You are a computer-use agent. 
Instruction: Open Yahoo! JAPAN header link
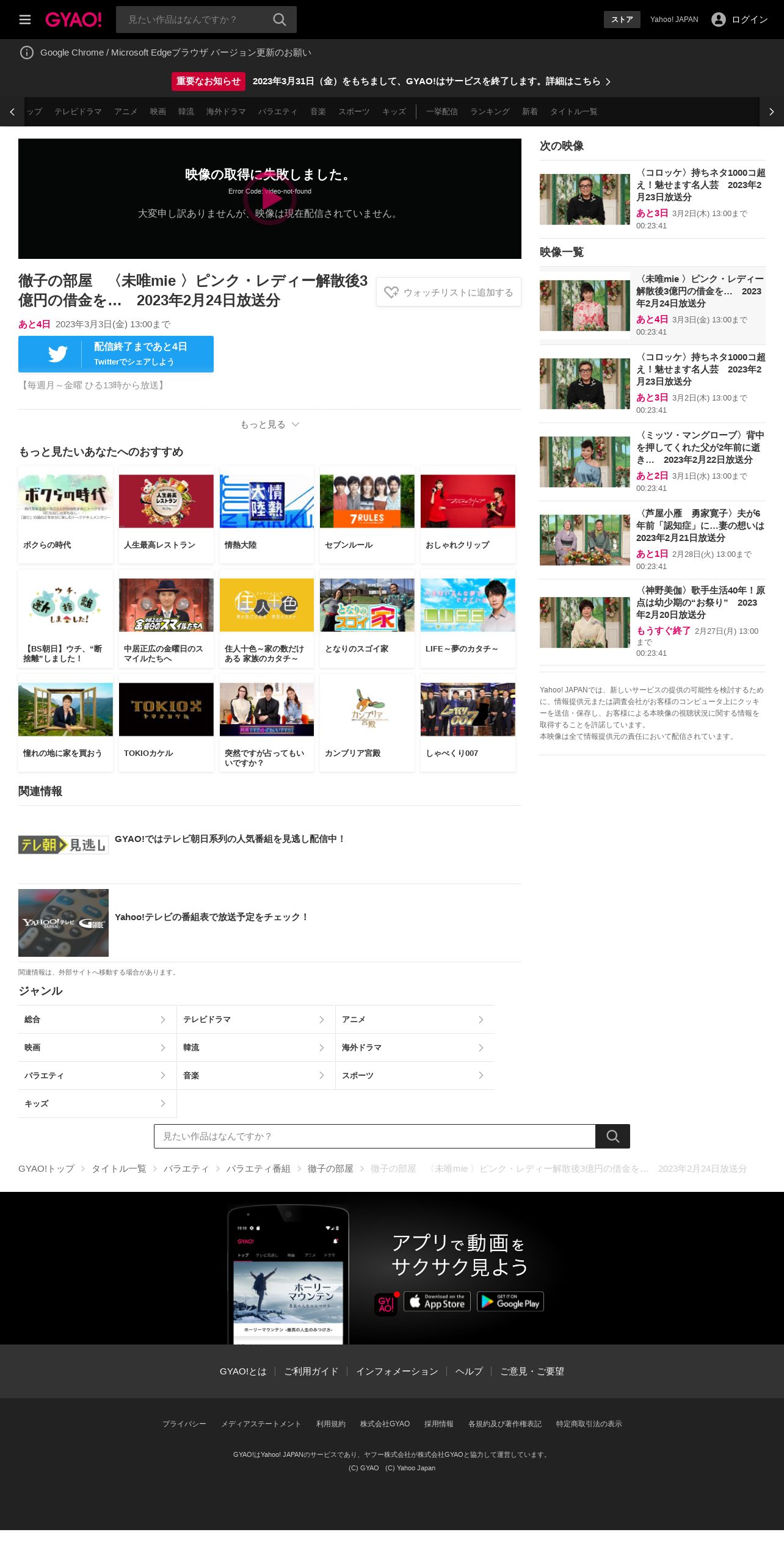pos(674,20)
